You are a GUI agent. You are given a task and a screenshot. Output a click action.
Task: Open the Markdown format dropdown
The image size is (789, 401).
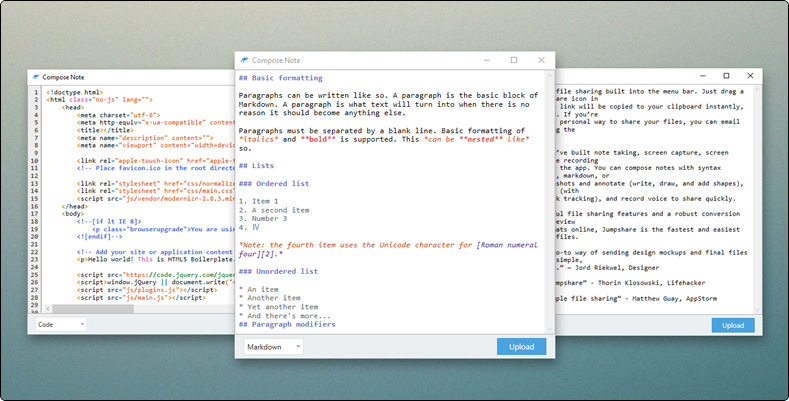[x=273, y=347]
